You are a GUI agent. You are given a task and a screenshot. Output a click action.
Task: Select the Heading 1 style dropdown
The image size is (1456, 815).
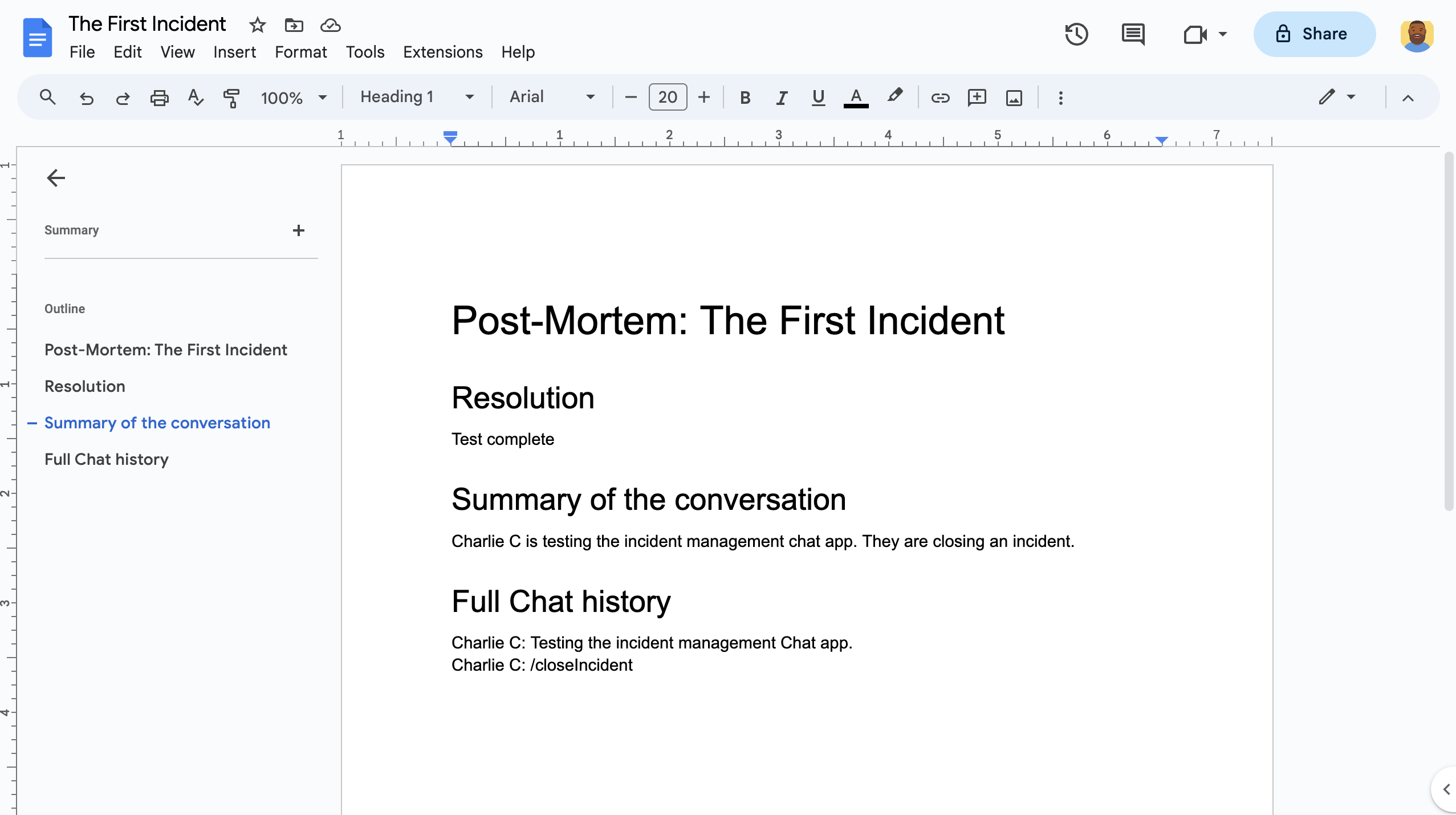coord(416,97)
